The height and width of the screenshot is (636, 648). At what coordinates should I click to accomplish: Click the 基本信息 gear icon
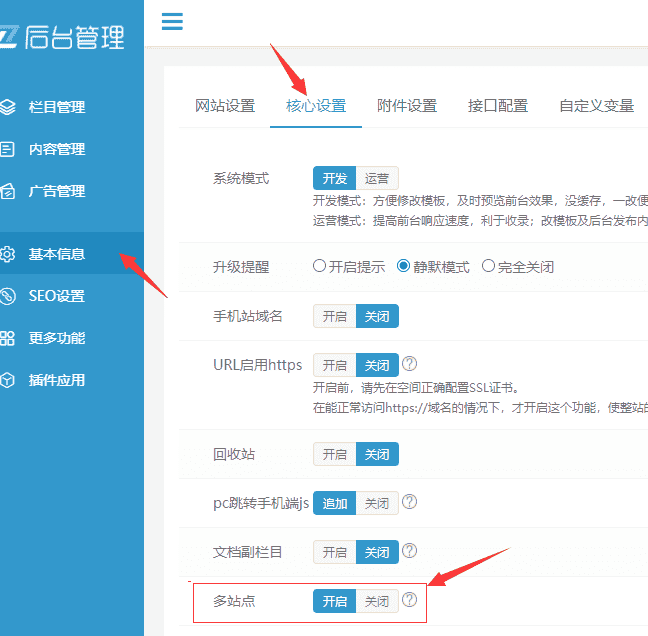coord(7,254)
